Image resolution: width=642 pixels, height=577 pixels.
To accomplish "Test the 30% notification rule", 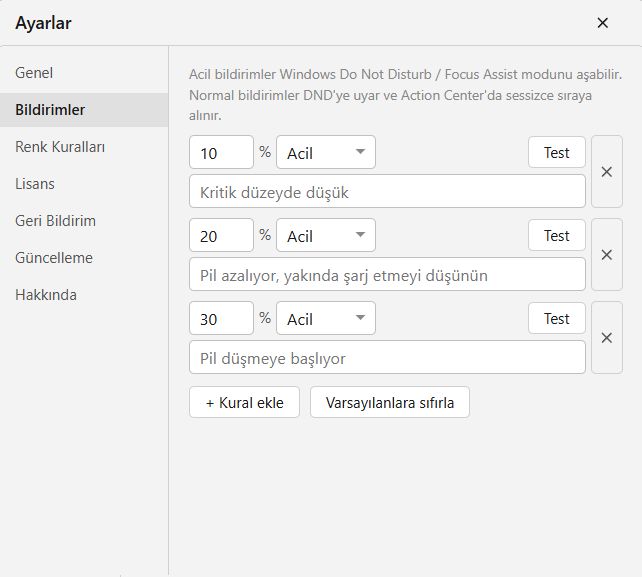I will click(x=557, y=318).
